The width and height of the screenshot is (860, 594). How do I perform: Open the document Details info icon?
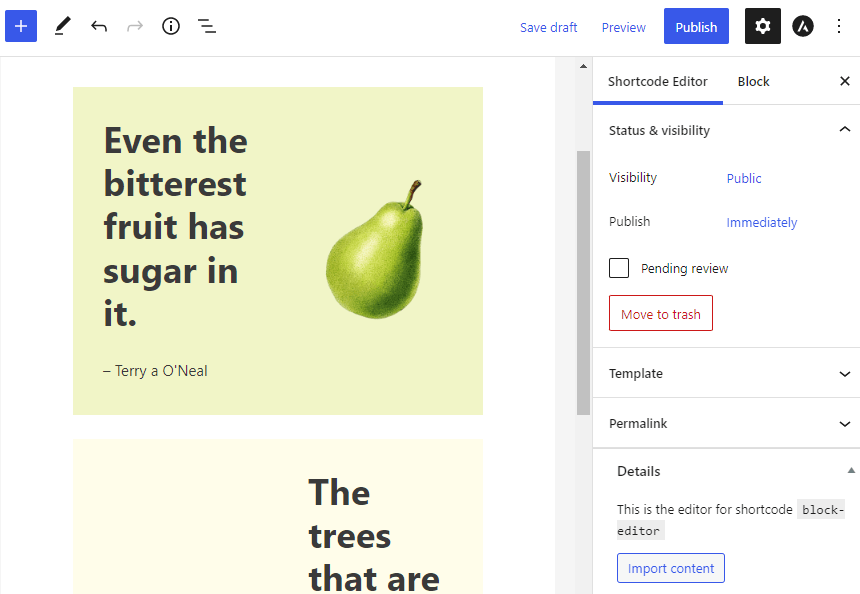pyautogui.click(x=171, y=26)
